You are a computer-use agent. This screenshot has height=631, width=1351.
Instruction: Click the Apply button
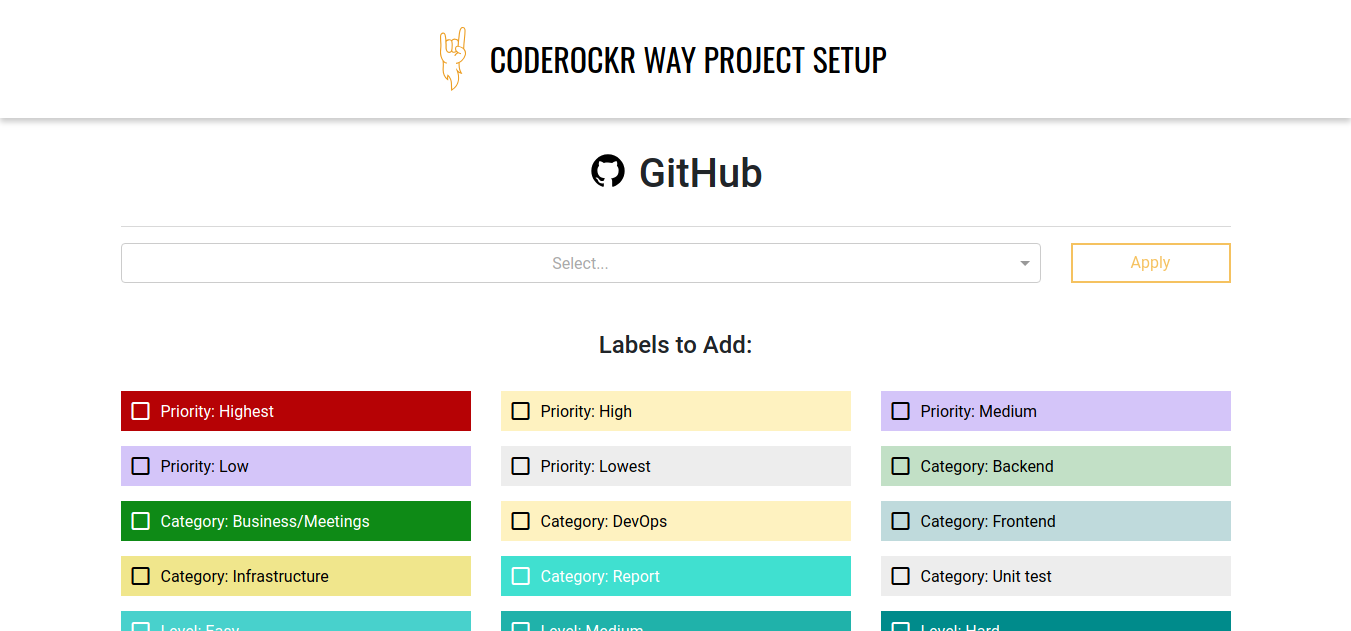click(x=1150, y=263)
